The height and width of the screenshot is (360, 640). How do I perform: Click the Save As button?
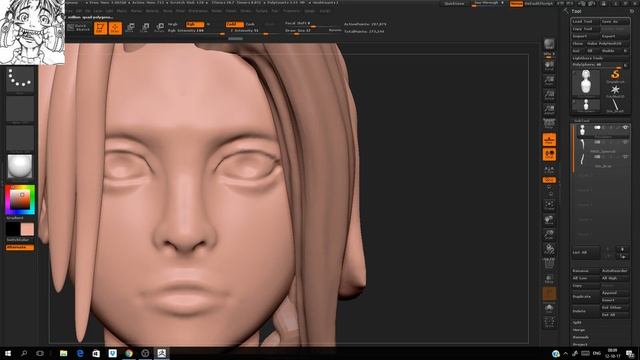click(614, 21)
